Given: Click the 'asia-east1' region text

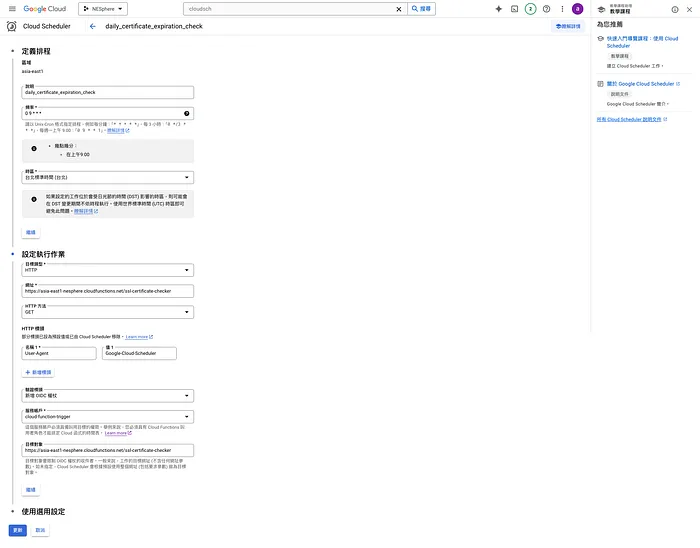Looking at the screenshot, I should 33,71.
